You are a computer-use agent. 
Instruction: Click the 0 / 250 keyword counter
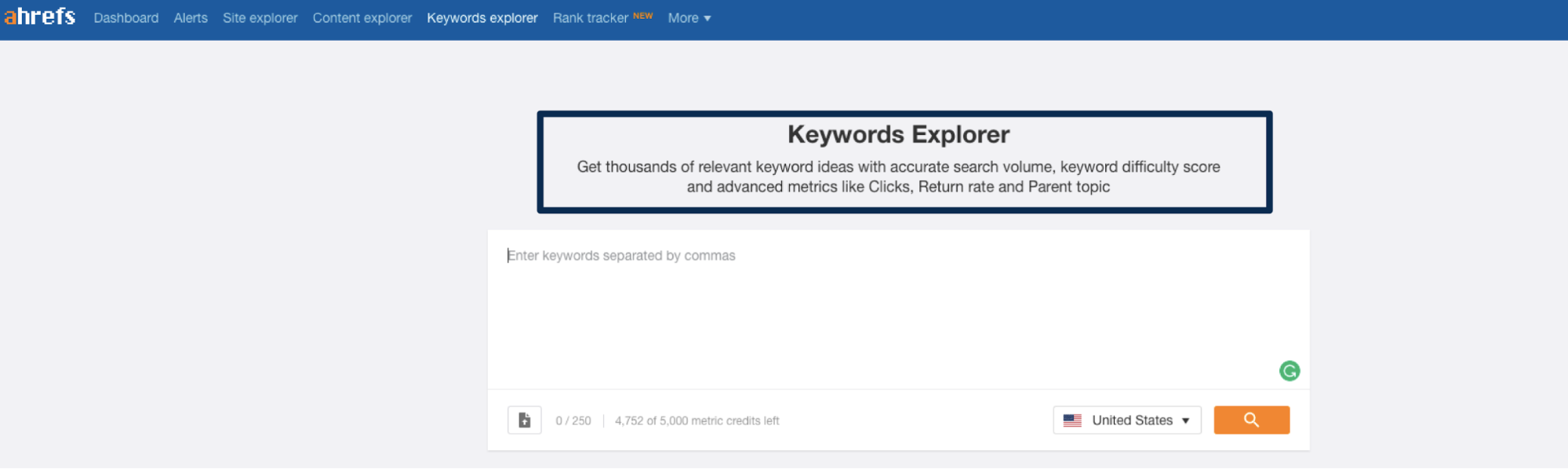pyautogui.click(x=573, y=421)
